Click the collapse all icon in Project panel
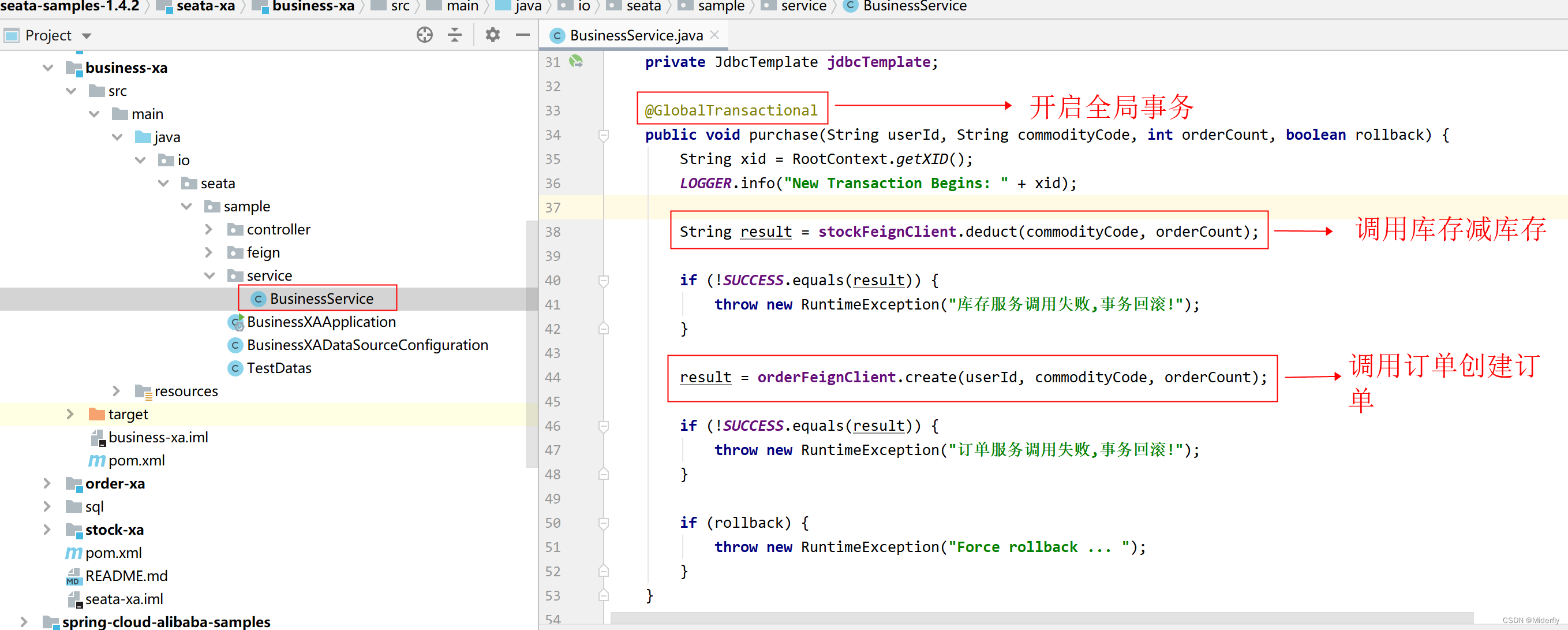The image size is (1568, 630). (455, 35)
